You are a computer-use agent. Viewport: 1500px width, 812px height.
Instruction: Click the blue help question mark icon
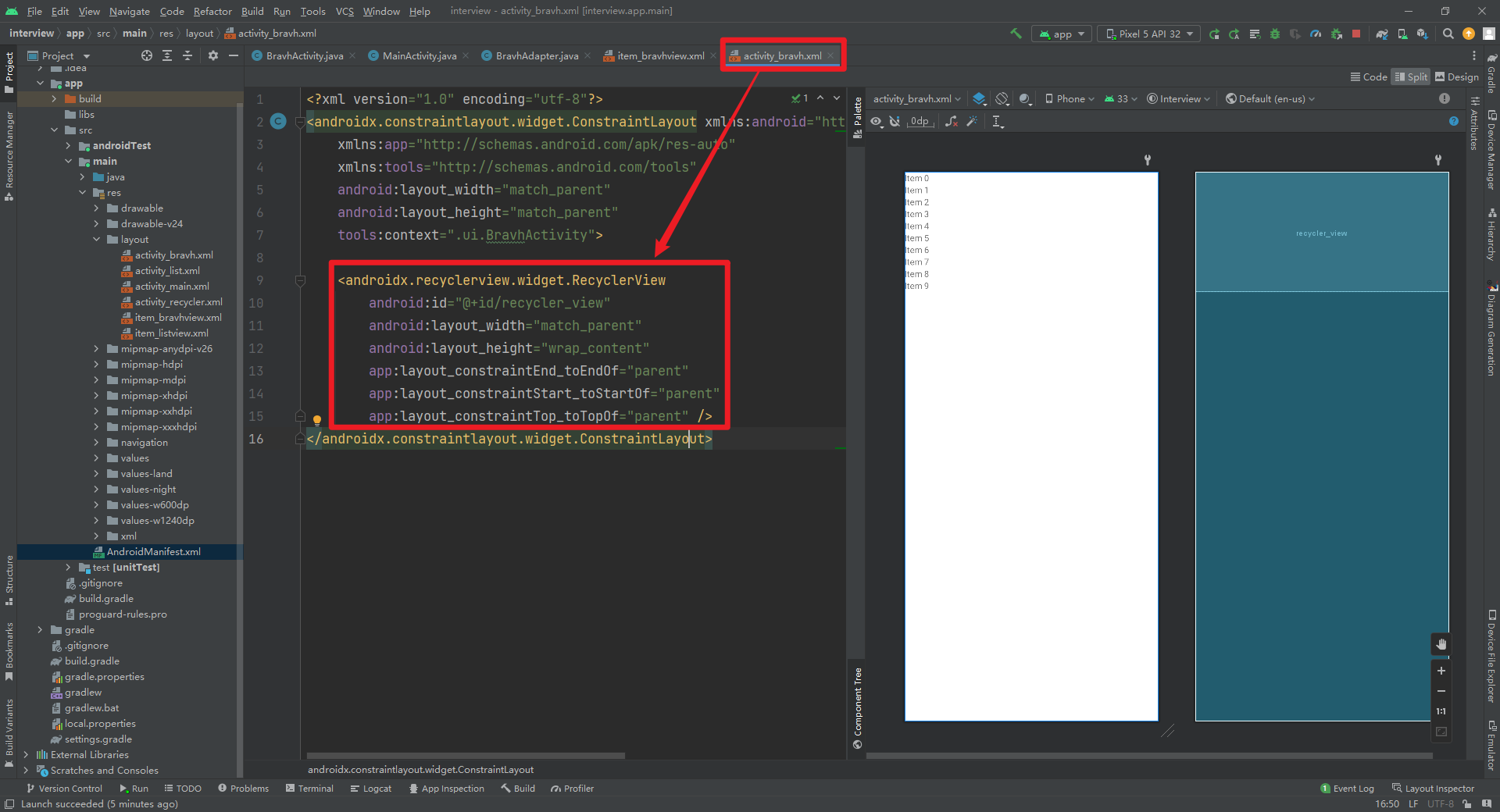1454,121
